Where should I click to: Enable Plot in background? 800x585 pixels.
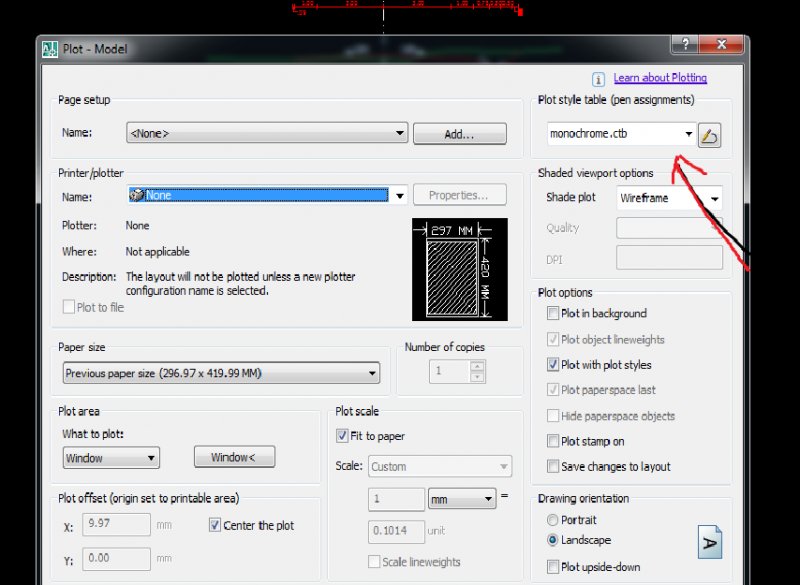coord(553,313)
